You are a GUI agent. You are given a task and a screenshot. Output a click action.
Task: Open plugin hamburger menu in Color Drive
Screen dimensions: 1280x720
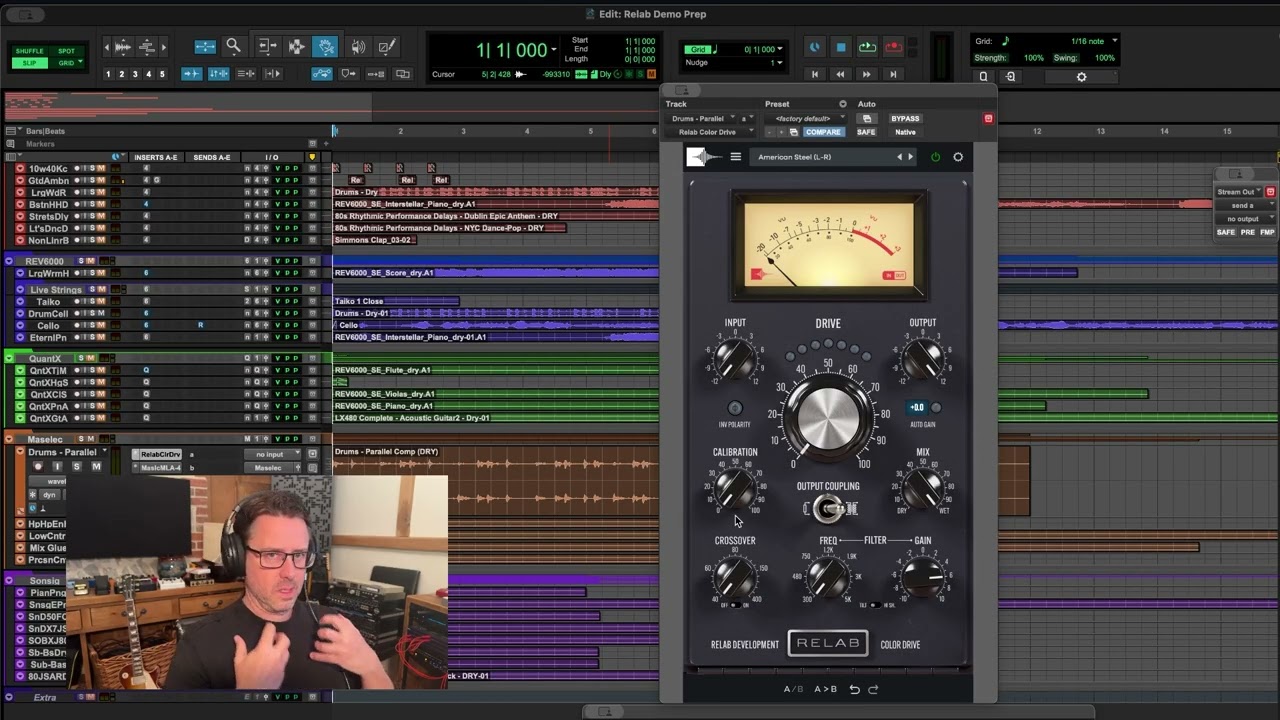coord(736,157)
